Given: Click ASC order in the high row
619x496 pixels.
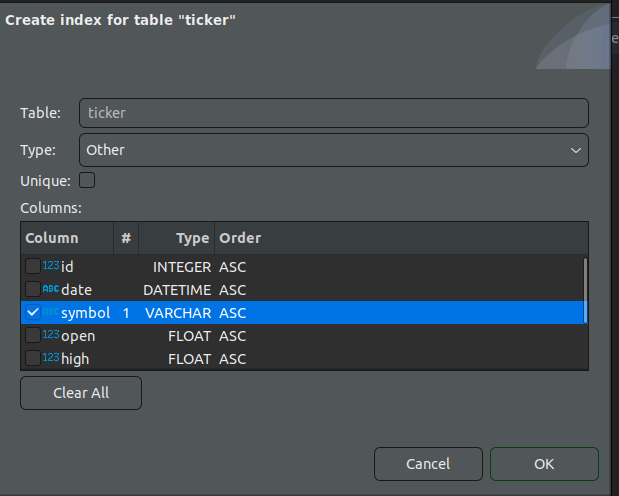Looking at the screenshot, I should 233,359.
